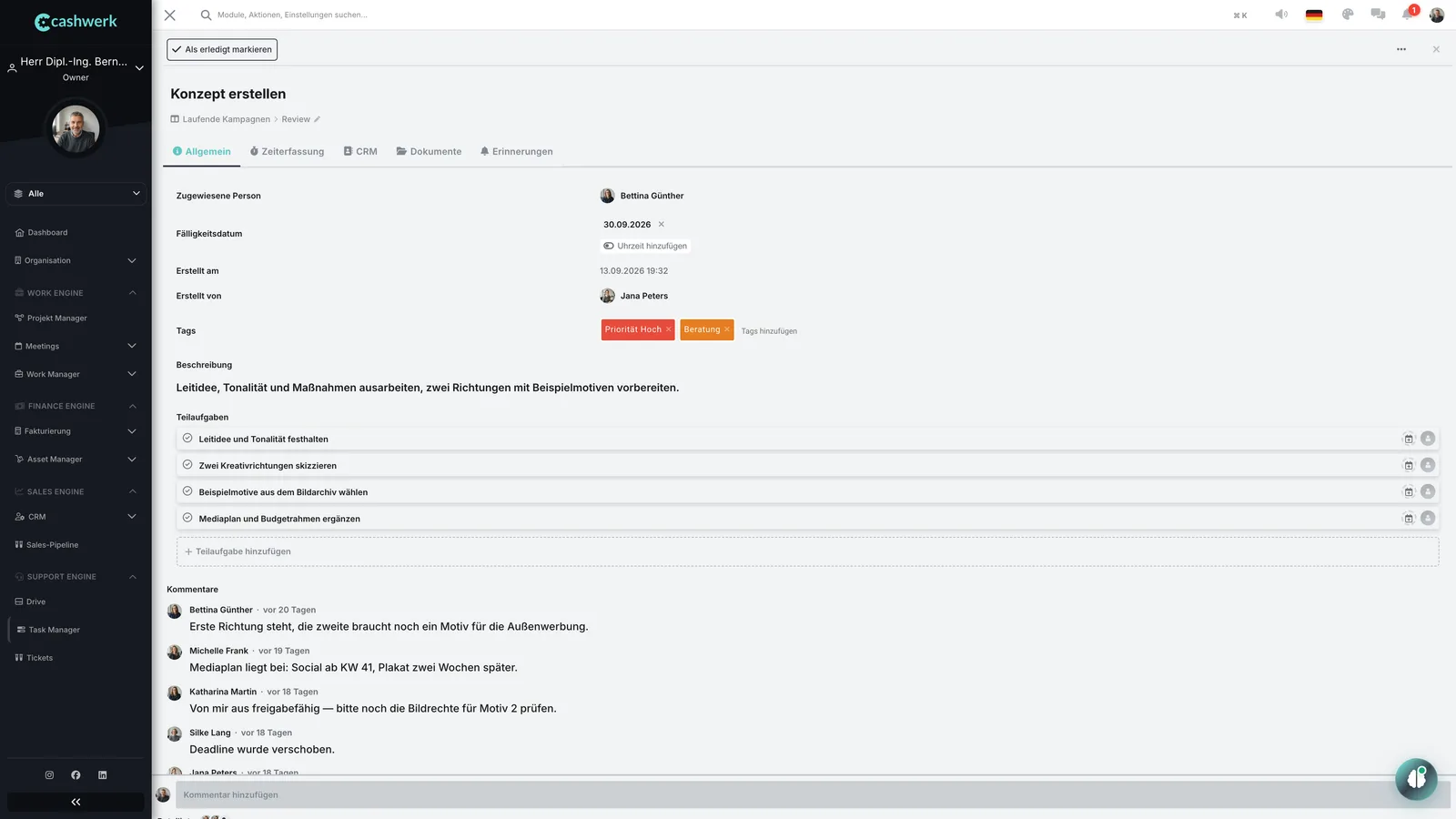Expand the Fakturierung menu
1456x819 pixels.
click(132, 431)
